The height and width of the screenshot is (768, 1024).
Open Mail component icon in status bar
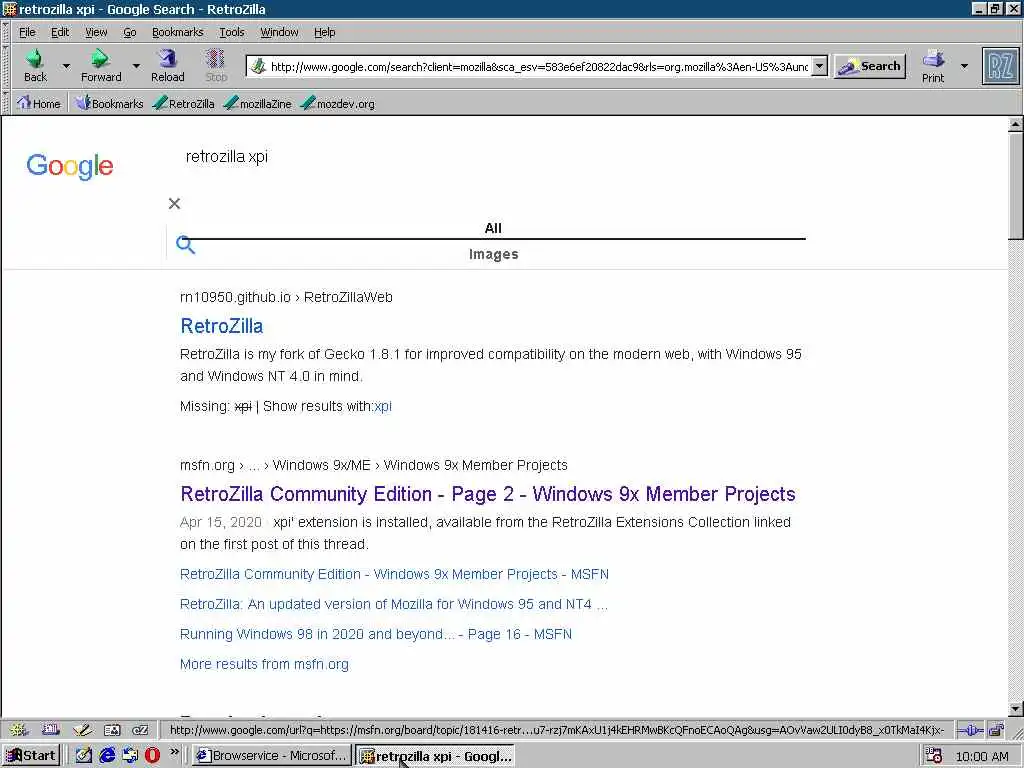tap(51, 729)
